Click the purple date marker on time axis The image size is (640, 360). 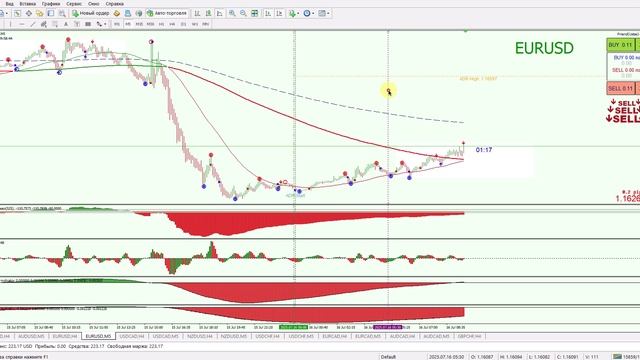click(x=388, y=327)
